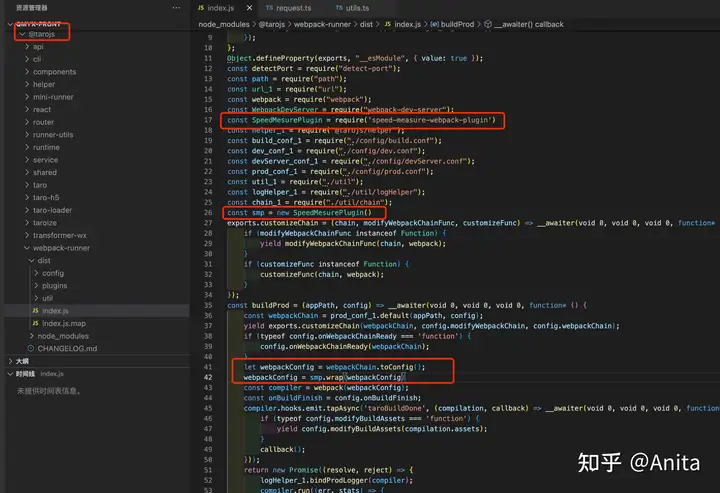
Task: Place cursor on 'const smp = new SpeedMesurePlugin()' line
Action: (x=299, y=213)
